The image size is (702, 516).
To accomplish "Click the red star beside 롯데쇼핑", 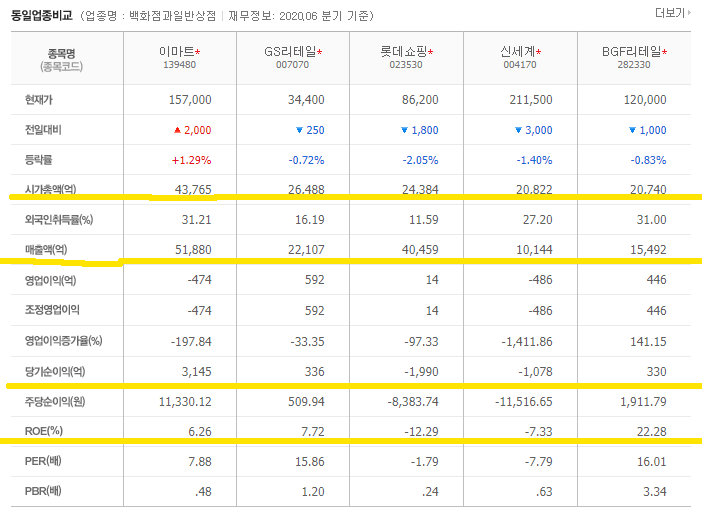I will click(431, 52).
